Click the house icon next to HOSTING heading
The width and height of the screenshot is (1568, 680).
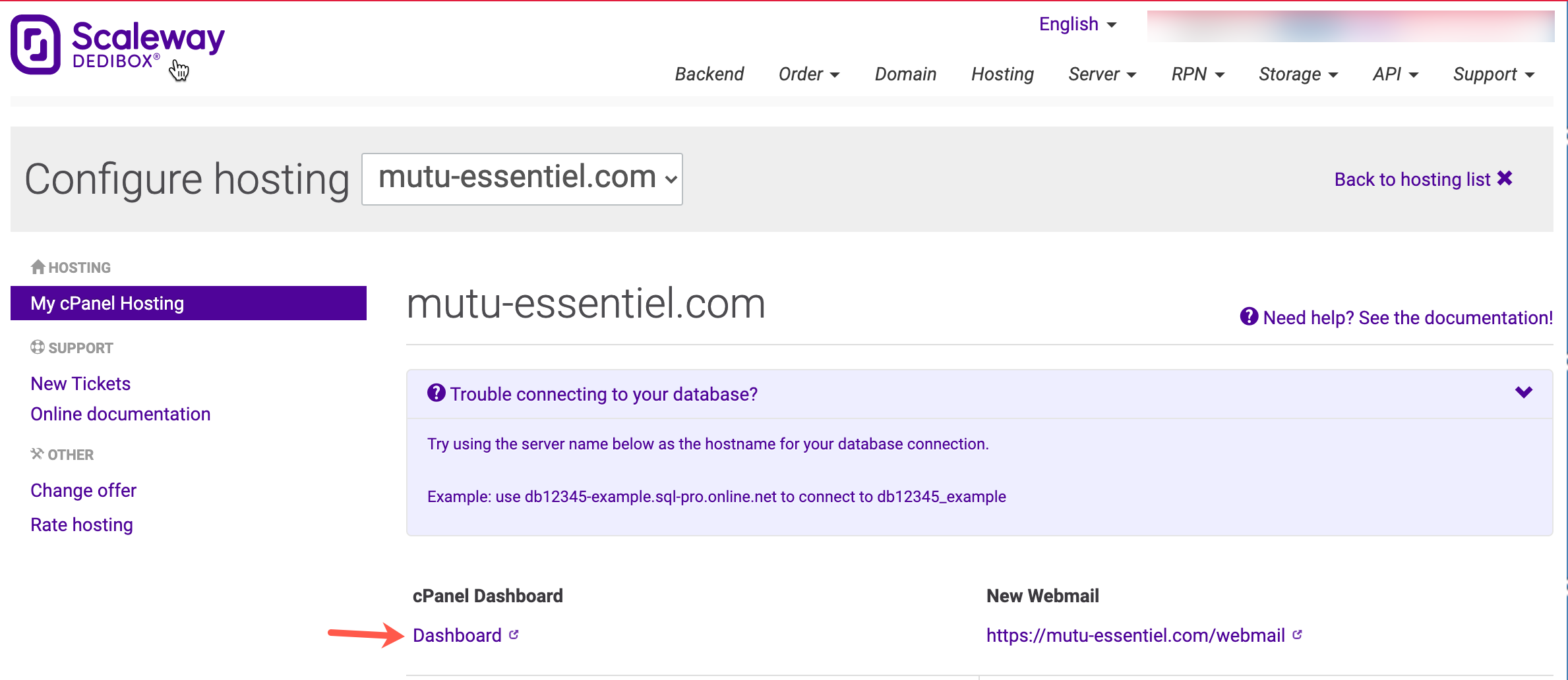[x=38, y=267]
